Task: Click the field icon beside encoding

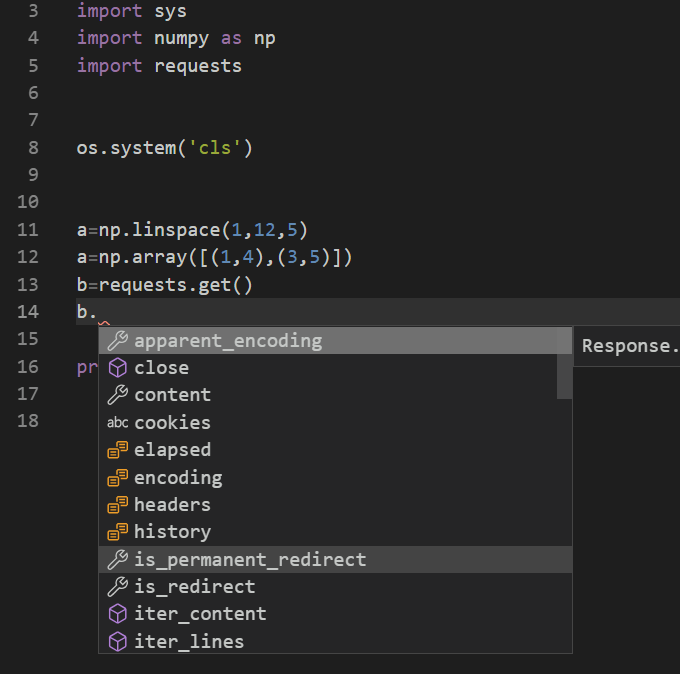Action: pos(118,478)
